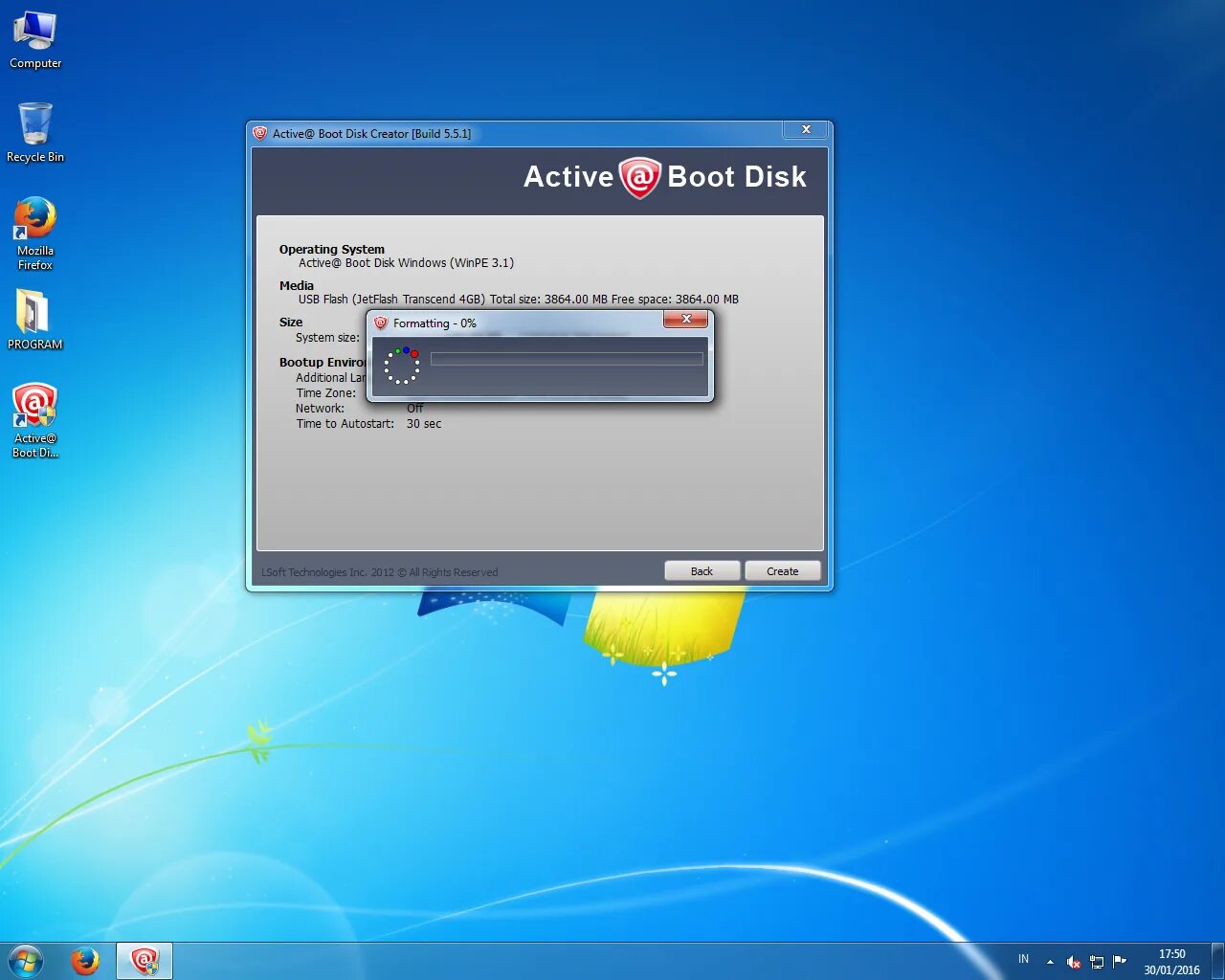Open the network tray icon
This screenshot has height=980, width=1225.
[1097, 961]
